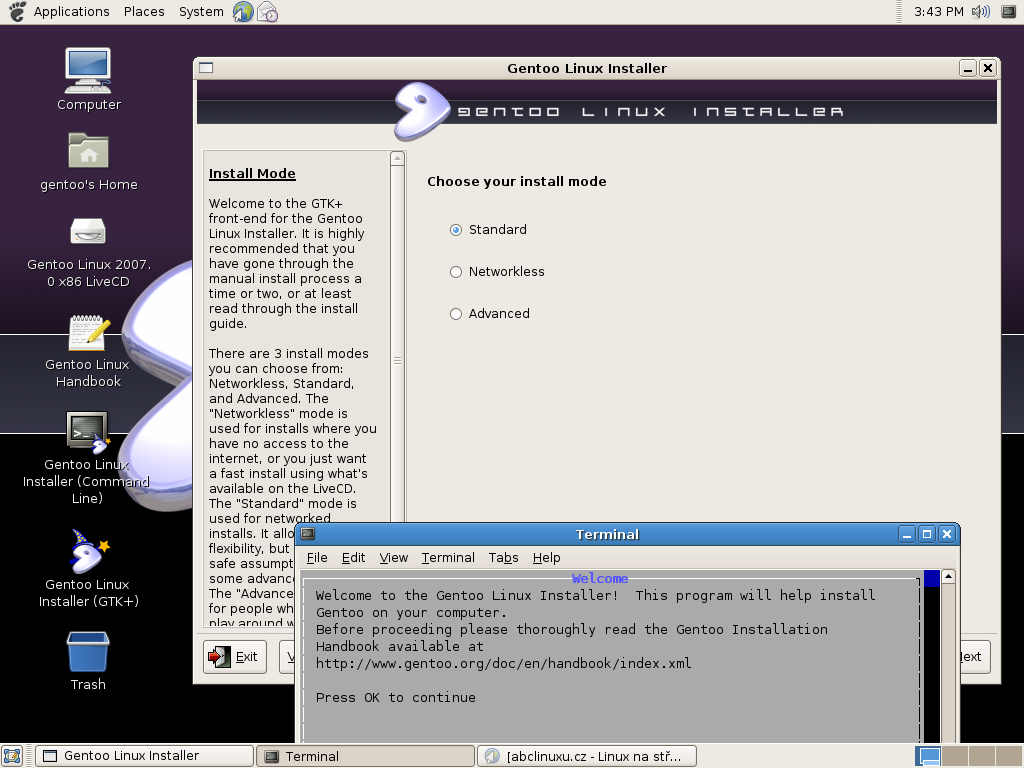Image resolution: width=1024 pixels, height=768 pixels.
Task: Click the Show Desktop icon in bottom panel
Action: [x=12, y=756]
